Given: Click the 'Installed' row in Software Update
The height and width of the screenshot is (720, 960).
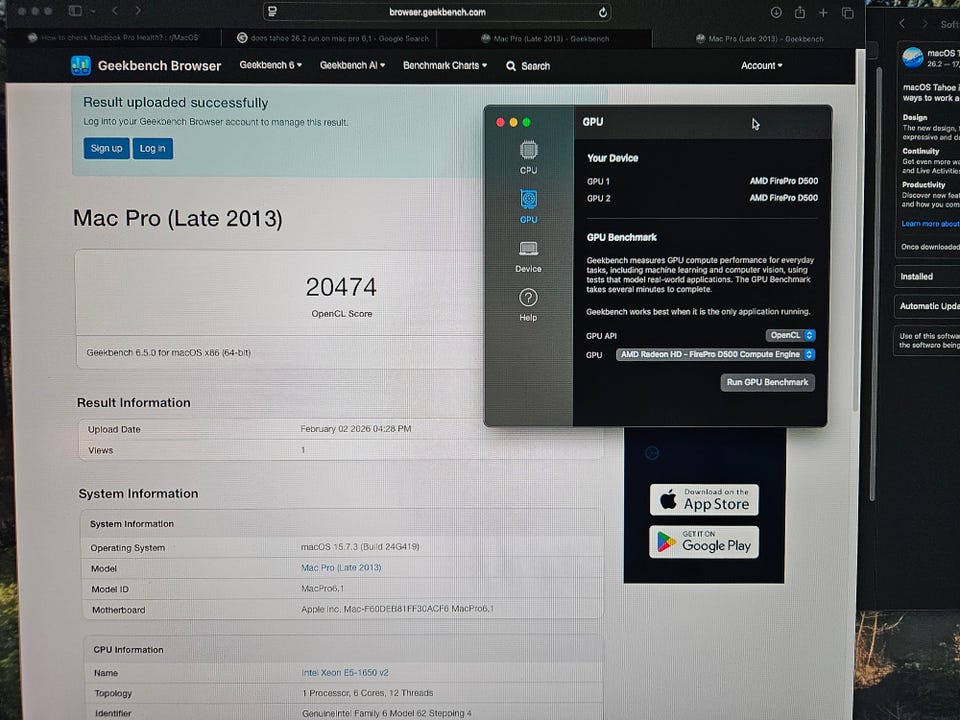Looking at the screenshot, I should pyautogui.click(x=927, y=277).
